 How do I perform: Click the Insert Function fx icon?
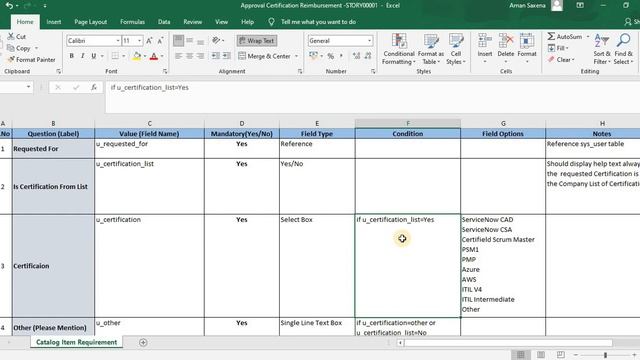[94, 87]
